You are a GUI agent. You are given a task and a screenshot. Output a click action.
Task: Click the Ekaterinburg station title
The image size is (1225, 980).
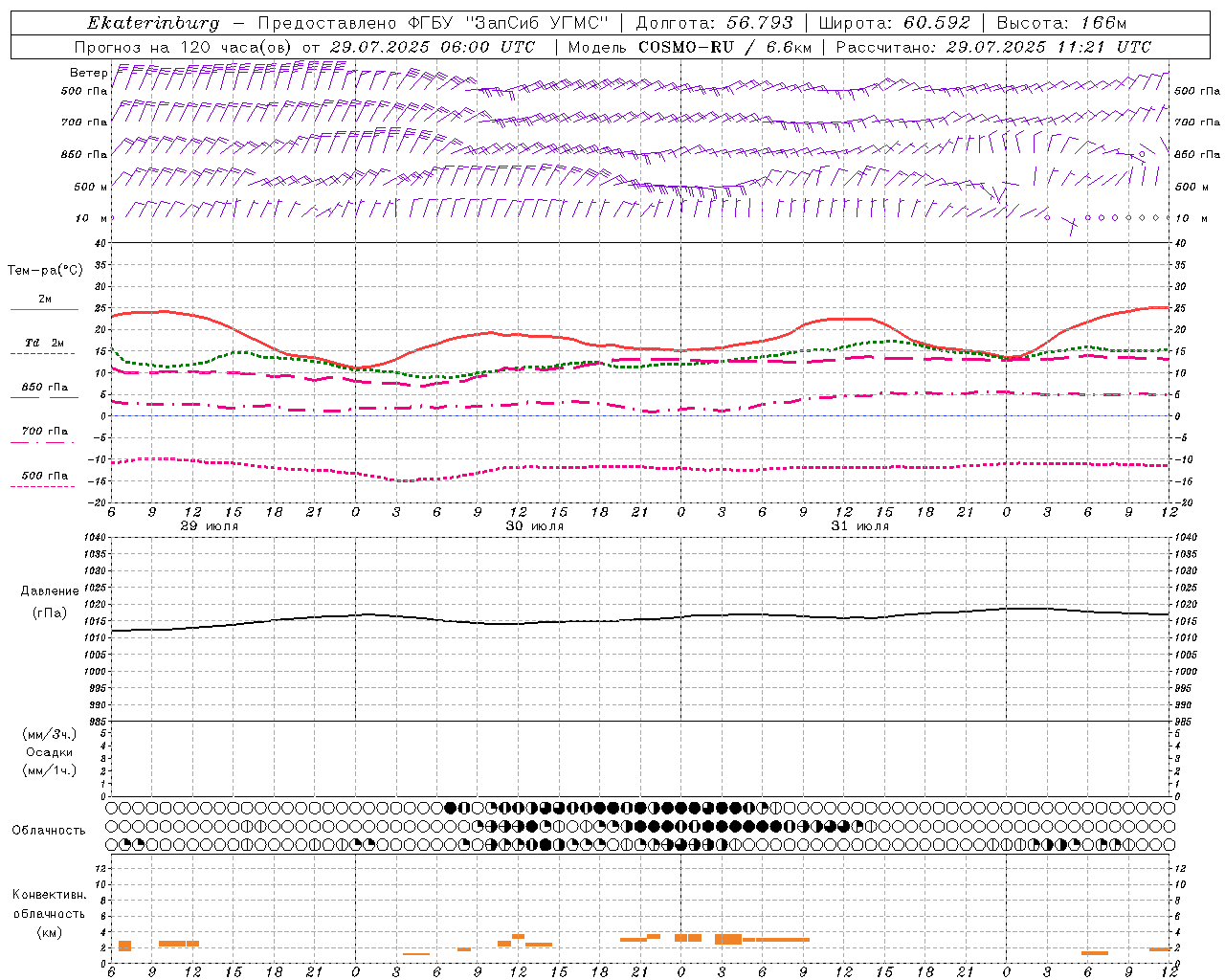(x=153, y=23)
